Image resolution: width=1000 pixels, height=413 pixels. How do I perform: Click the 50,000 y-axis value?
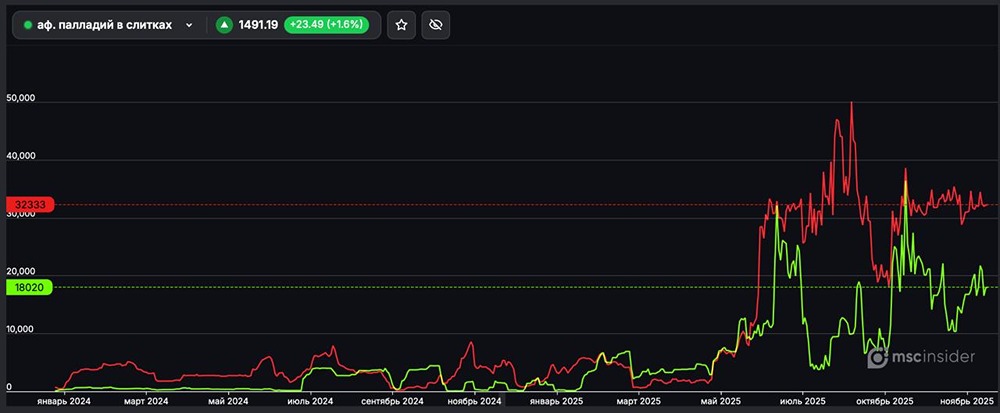[x=20, y=99]
